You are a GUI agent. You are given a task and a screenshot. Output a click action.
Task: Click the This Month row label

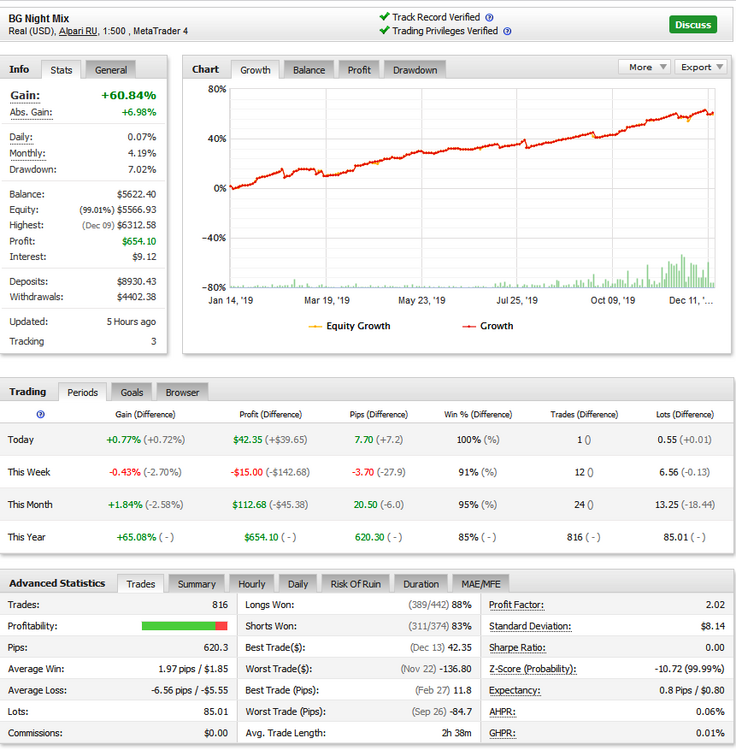(x=30, y=505)
